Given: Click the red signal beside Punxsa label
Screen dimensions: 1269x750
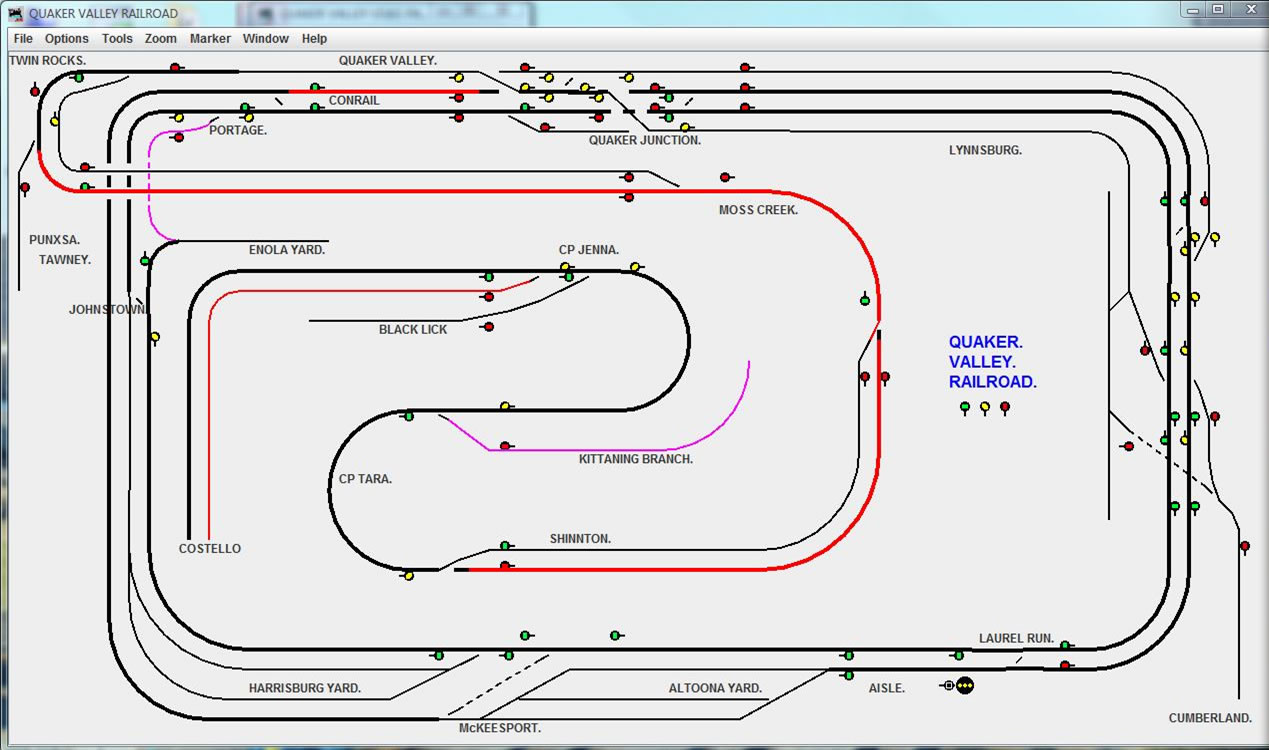Looking at the screenshot, I should pyautogui.click(x=25, y=187).
